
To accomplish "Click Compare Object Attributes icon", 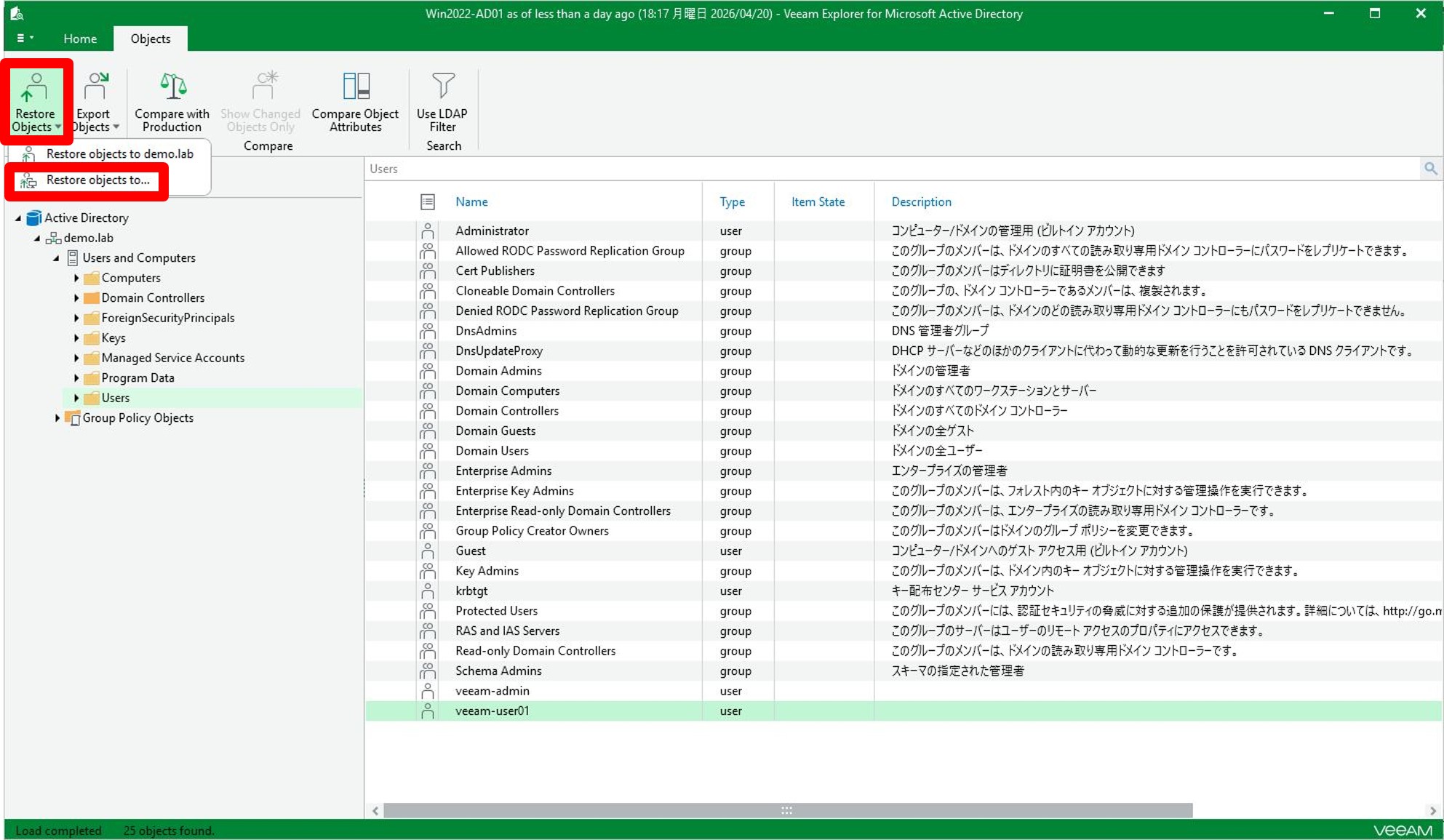I will (356, 87).
